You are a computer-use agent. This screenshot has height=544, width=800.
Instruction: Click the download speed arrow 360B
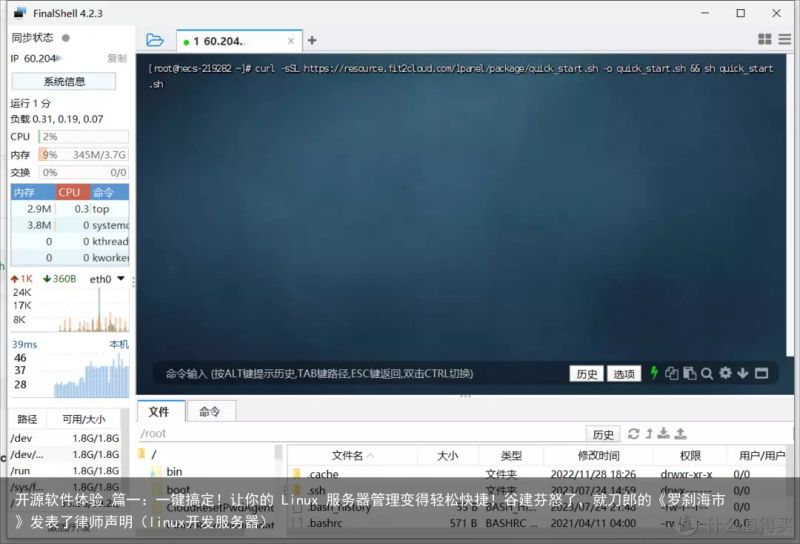60,279
